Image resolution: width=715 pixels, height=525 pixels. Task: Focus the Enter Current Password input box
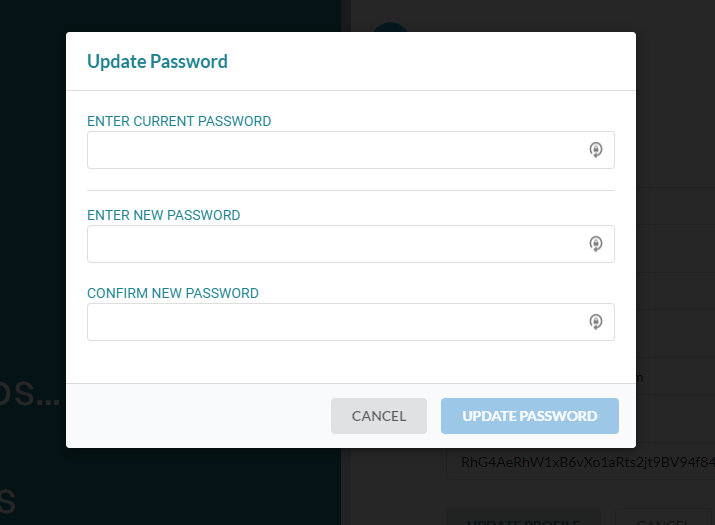click(x=351, y=150)
